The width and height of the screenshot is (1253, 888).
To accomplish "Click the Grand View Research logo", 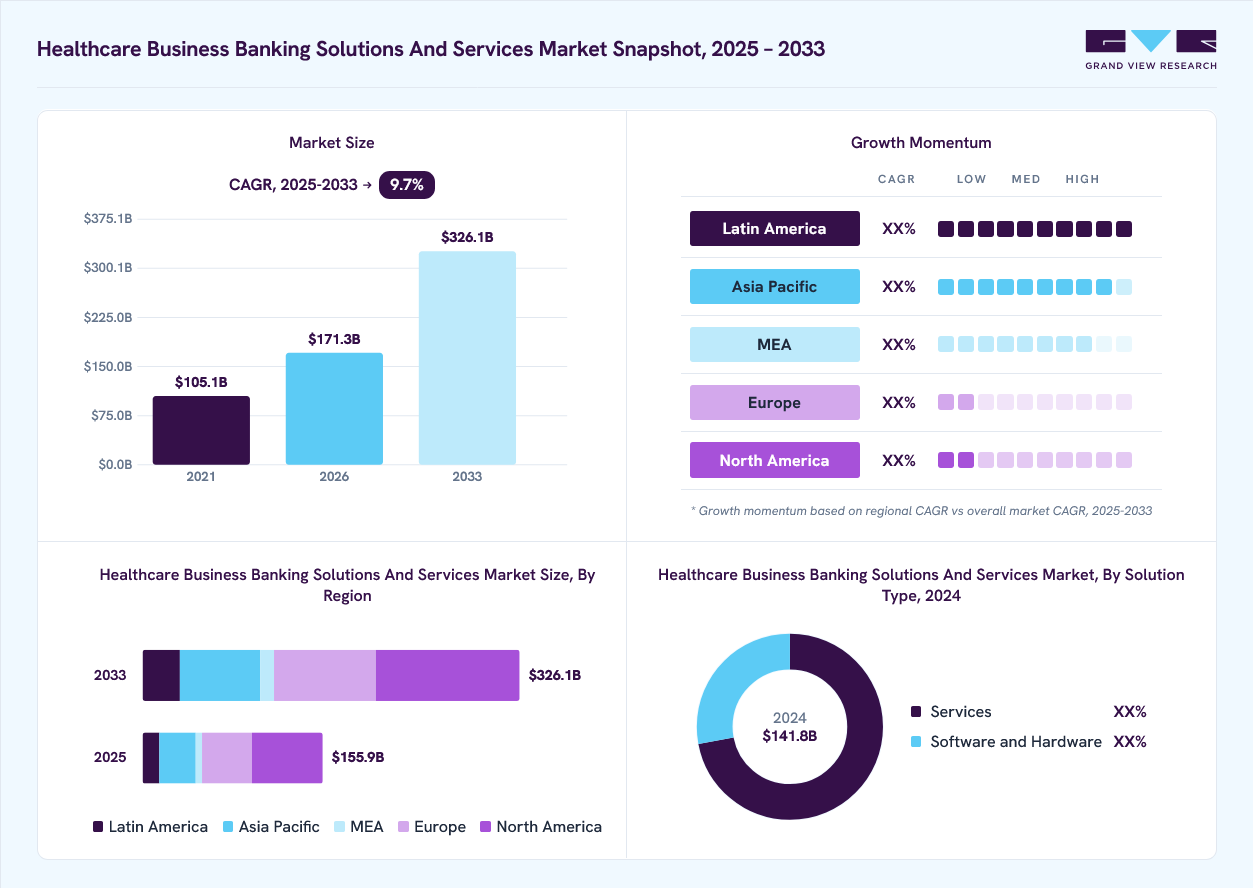I will 1151,50.
